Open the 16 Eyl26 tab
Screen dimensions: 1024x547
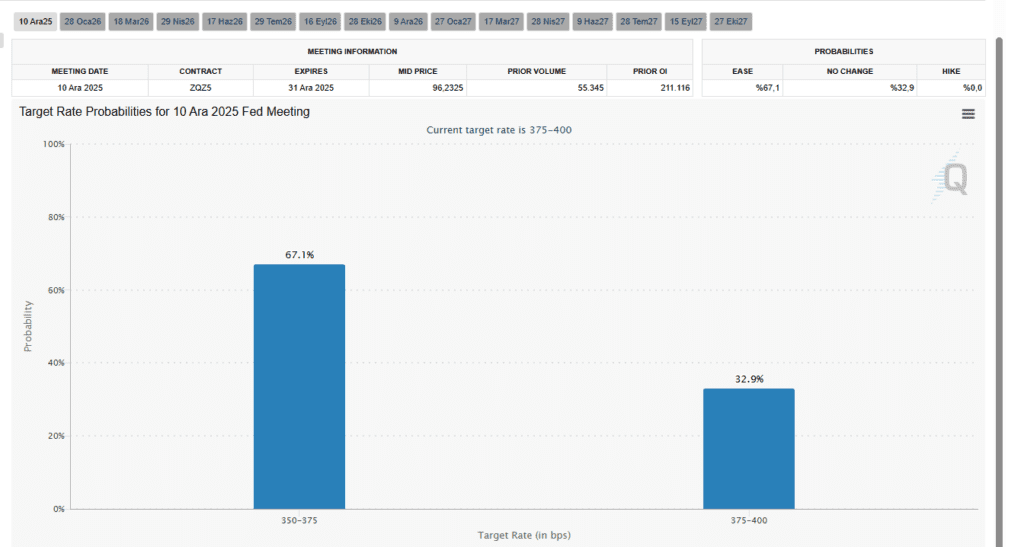[320, 21]
